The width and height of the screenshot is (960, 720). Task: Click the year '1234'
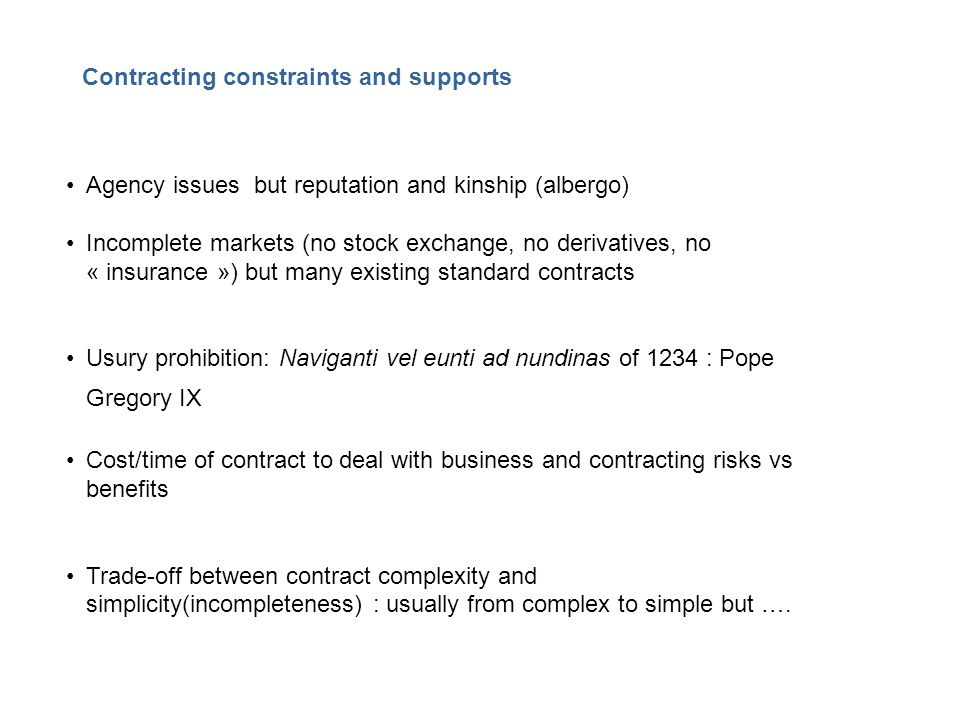point(672,358)
